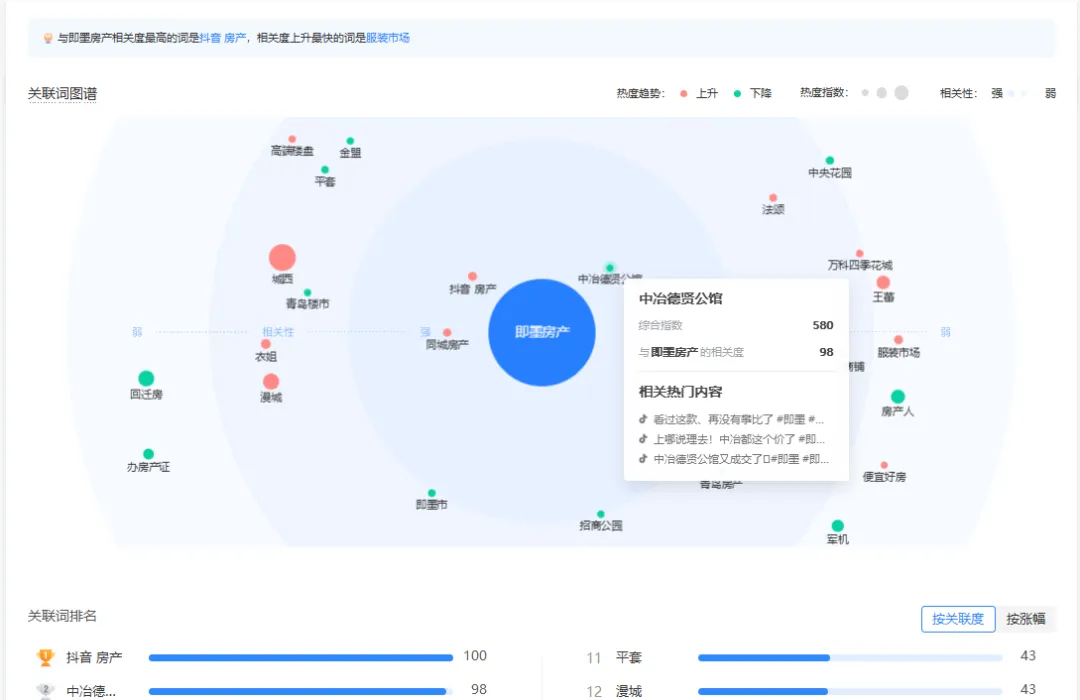Click the 军机 node in the graph

tap(837, 526)
